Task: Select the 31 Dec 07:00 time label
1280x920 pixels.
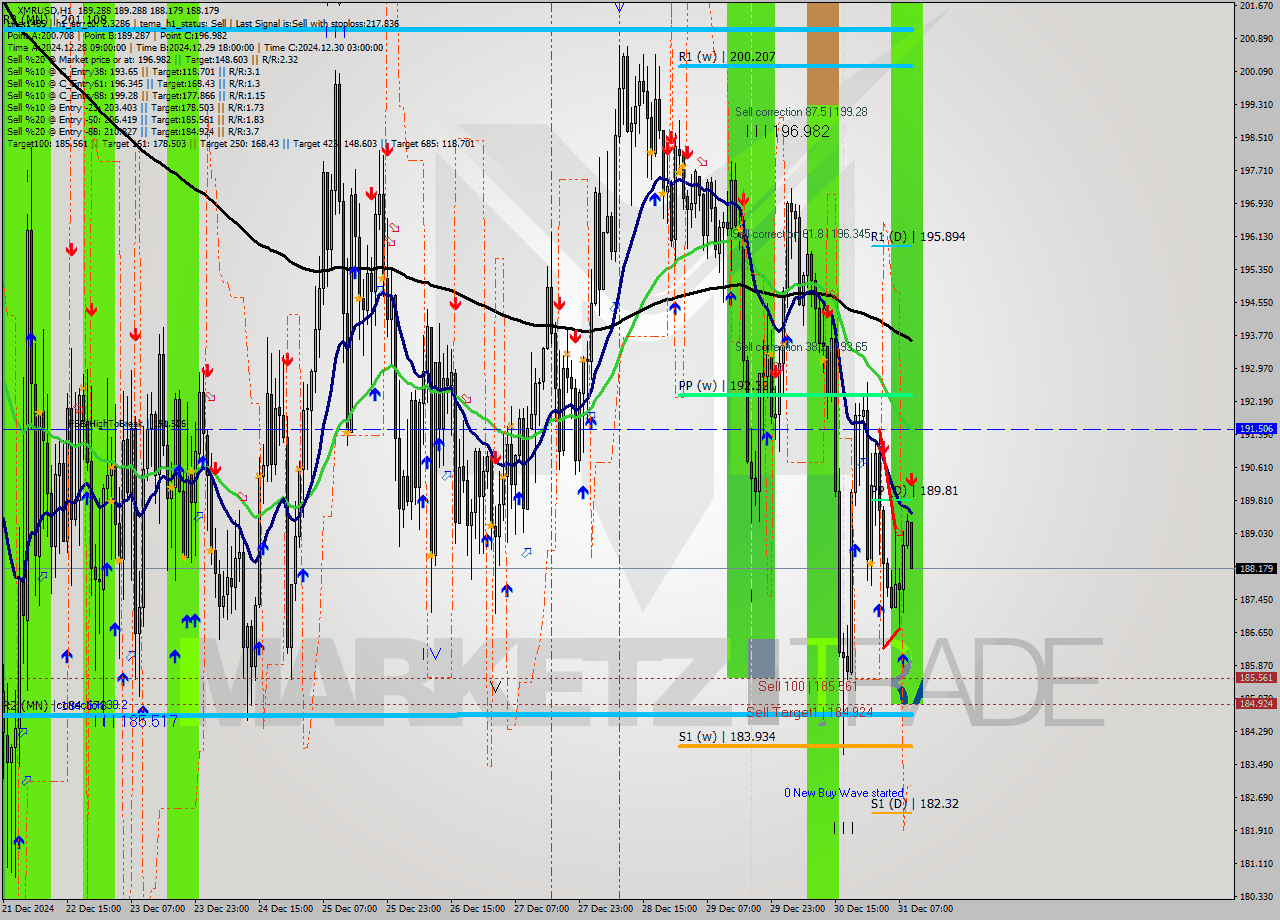Action: point(925,909)
